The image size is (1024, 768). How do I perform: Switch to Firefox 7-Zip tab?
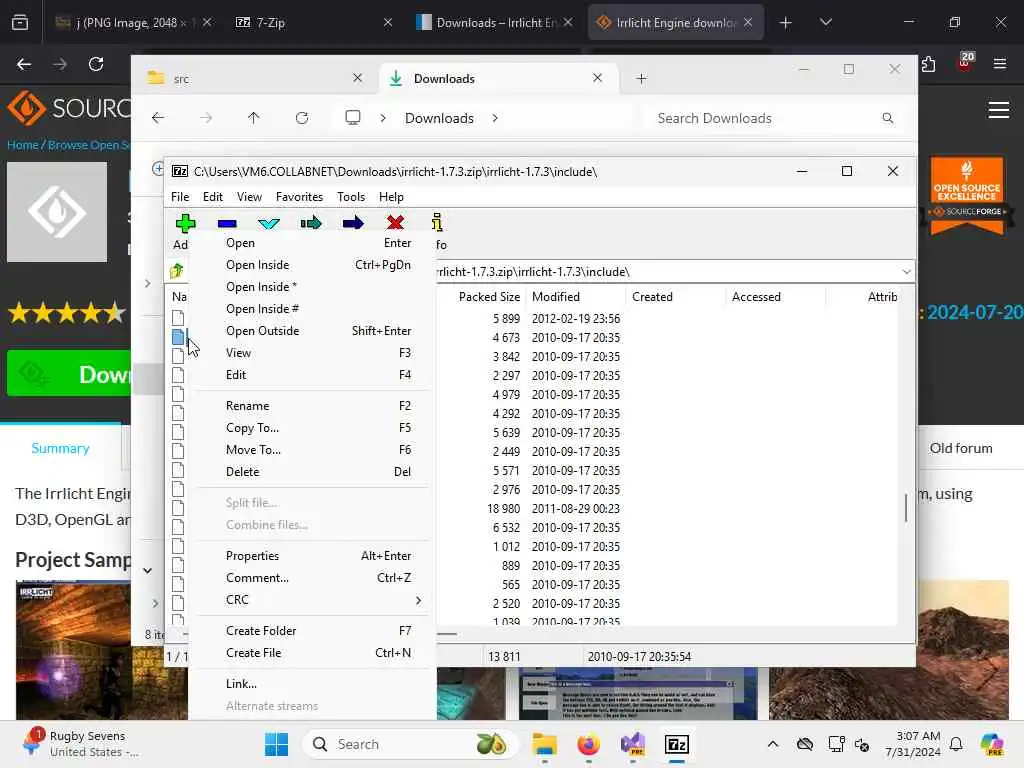pyautogui.click(x=313, y=22)
